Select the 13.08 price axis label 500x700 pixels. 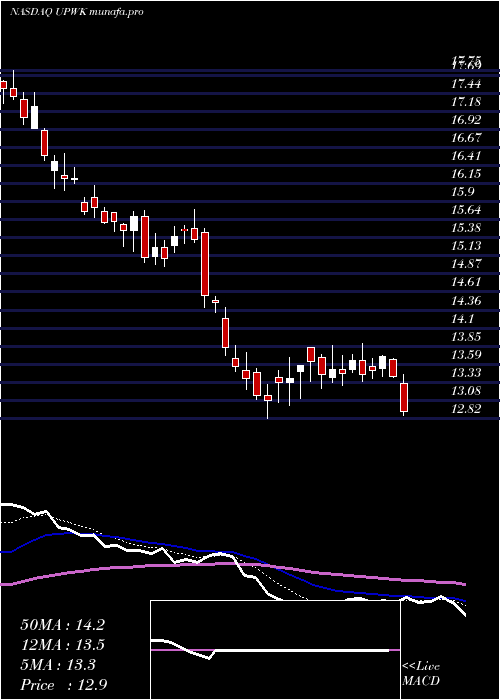pyautogui.click(x=466, y=391)
